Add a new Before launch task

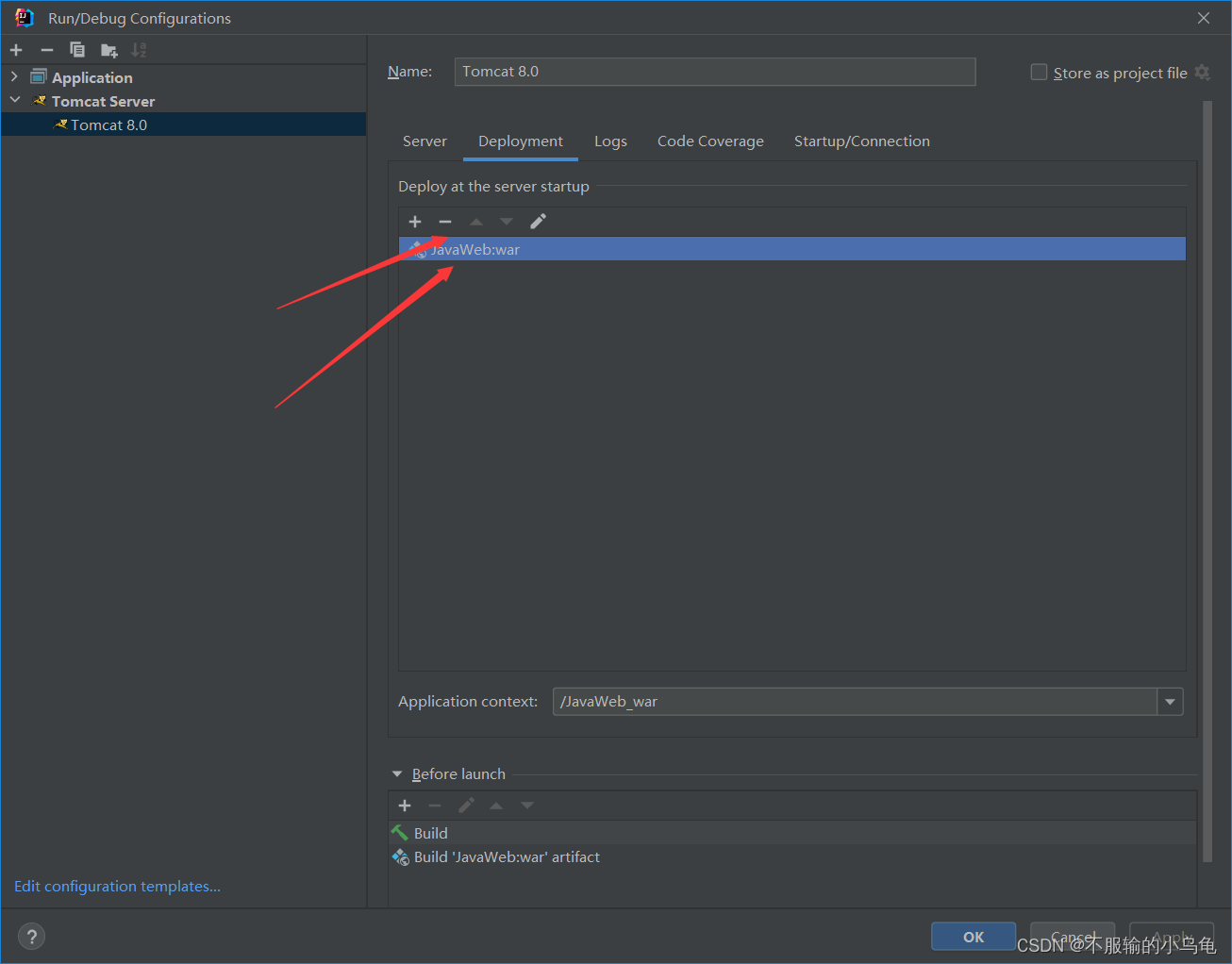point(405,805)
